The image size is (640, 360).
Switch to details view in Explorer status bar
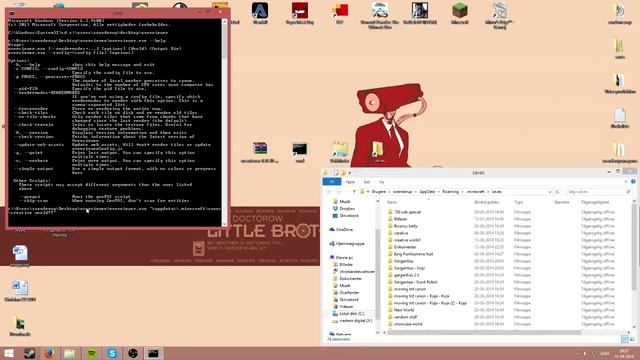coord(625,339)
